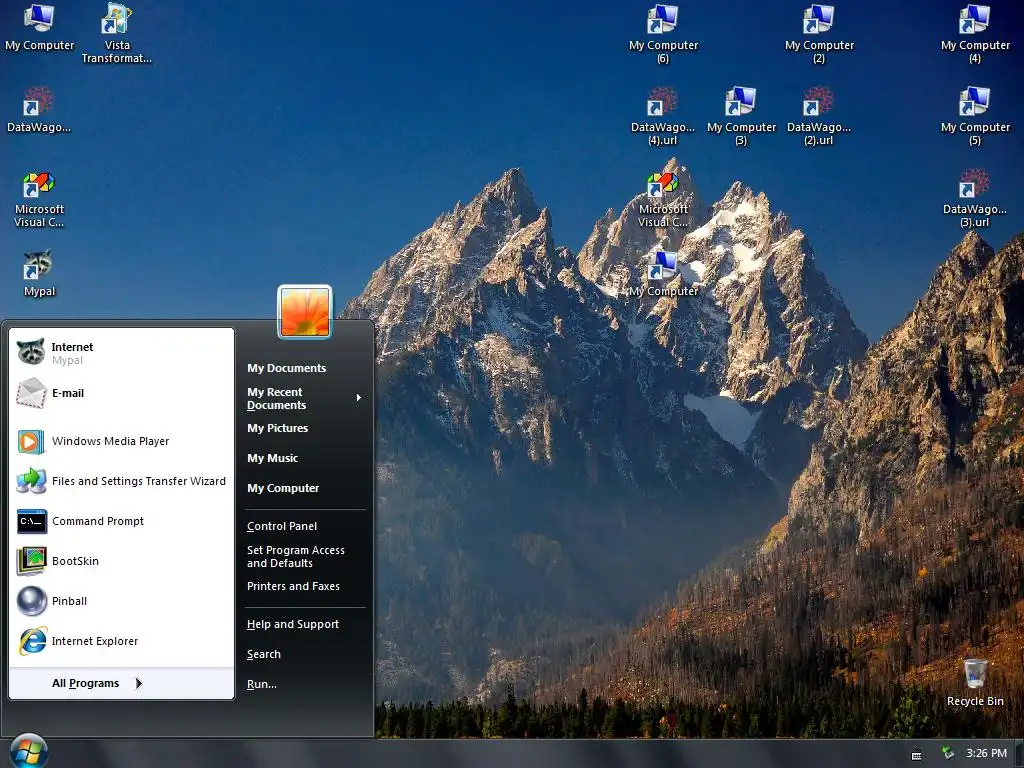Launch the Run... dialog

(261, 684)
